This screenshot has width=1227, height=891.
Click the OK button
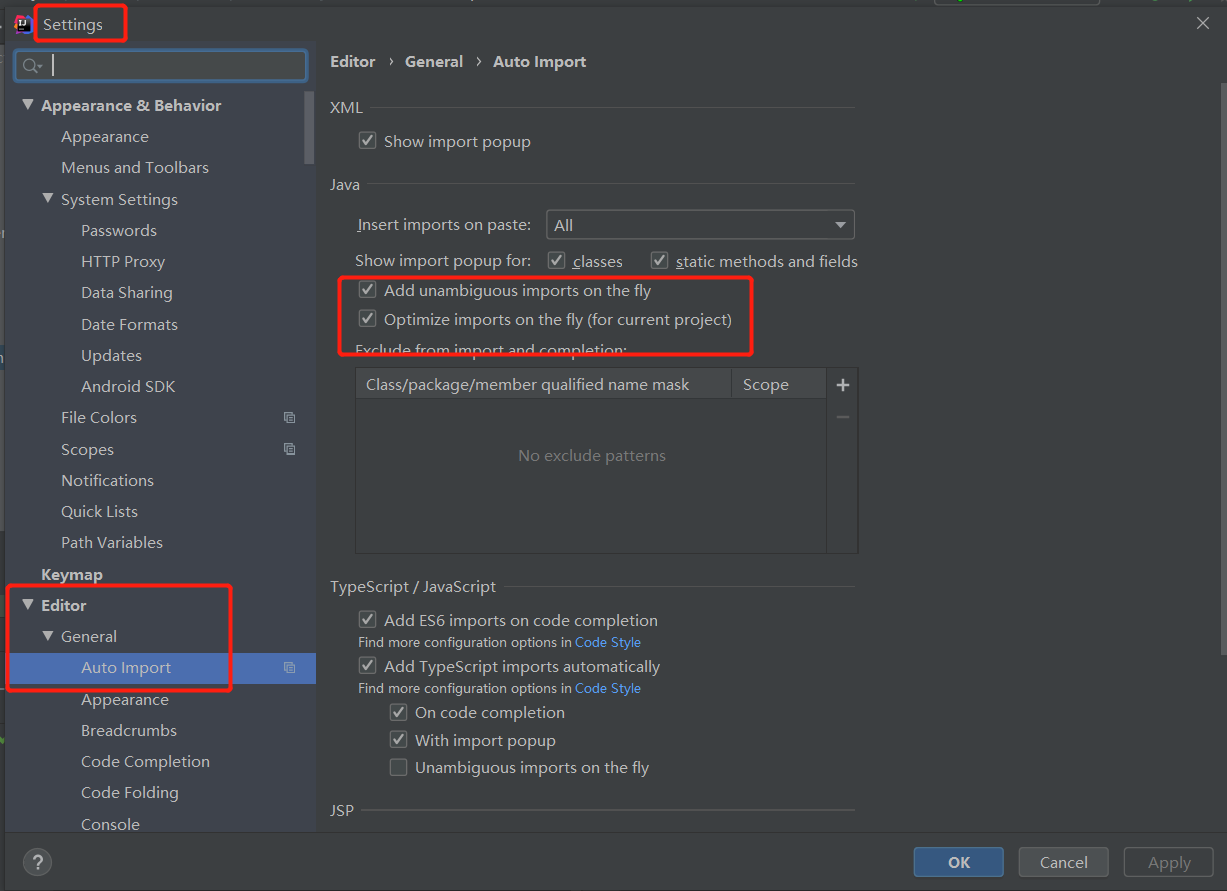959,862
